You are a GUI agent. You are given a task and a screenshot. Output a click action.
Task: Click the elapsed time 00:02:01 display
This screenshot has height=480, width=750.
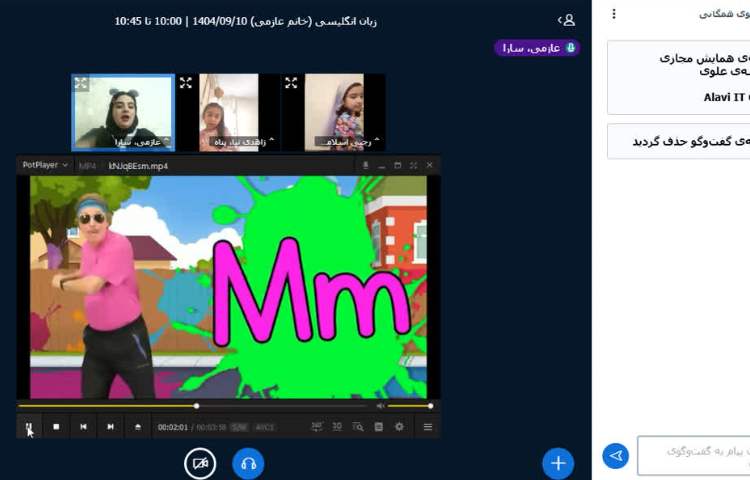(x=173, y=427)
